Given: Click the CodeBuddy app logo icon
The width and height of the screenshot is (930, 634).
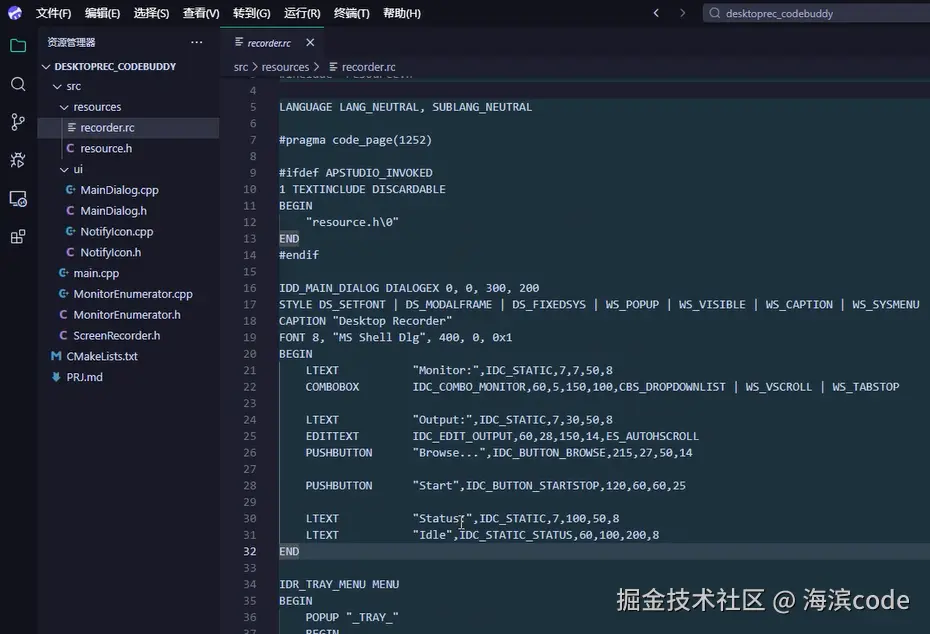Looking at the screenshot, I should pos(15,13).
